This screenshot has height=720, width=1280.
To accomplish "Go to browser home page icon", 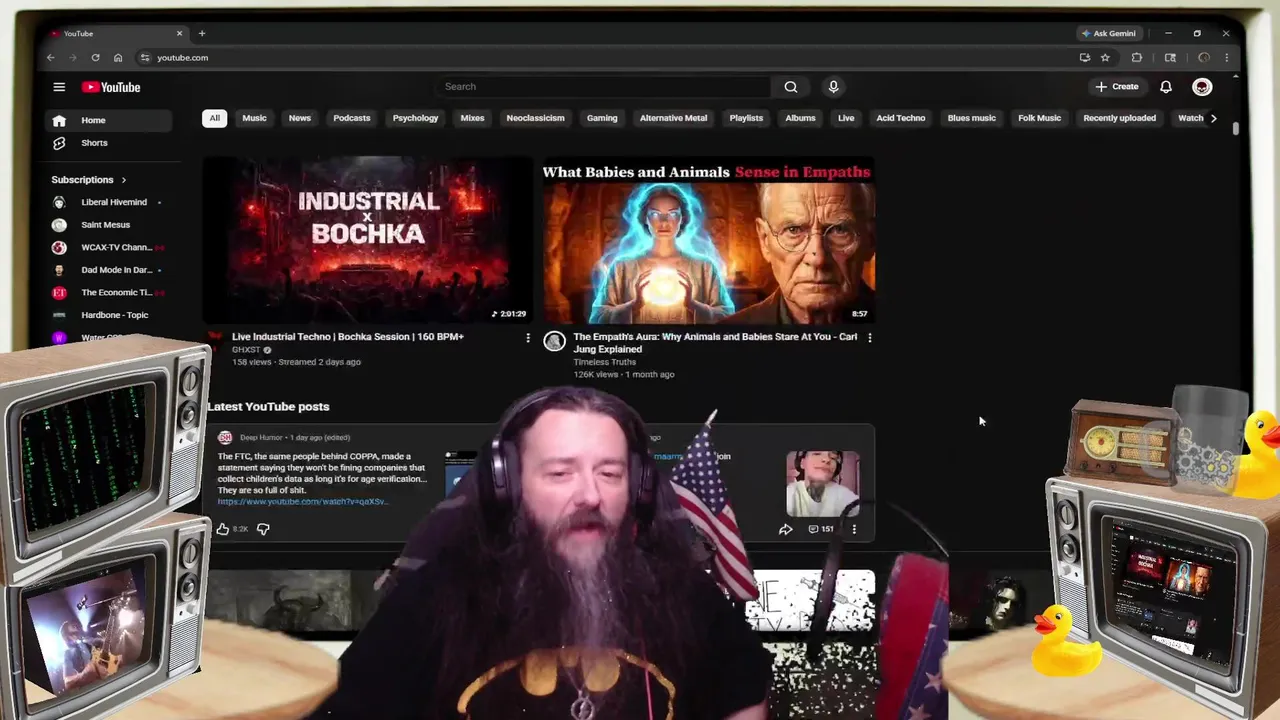I will click(118, 58).
